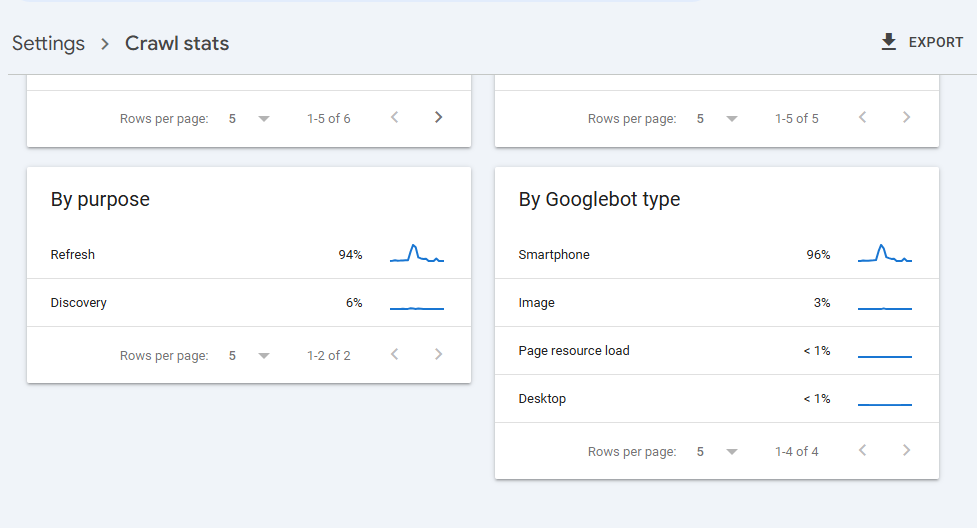Viewport: 977px width, 528px height.
Task: Click the Page resource load sparkline
Action: (x=885, y=357)
